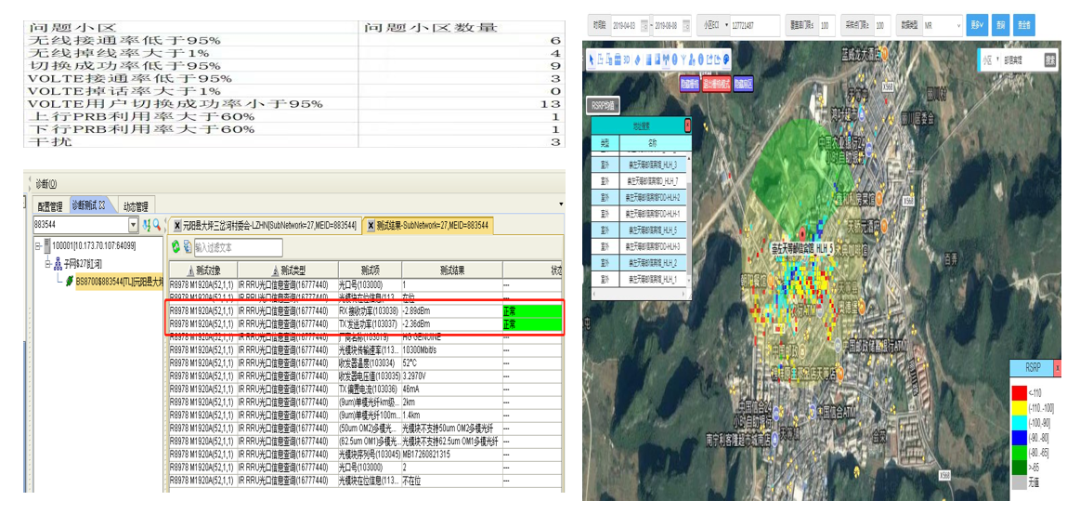Open the 883544 combo box dropdown arrow
Viewport: 1080px width, 514px height.
[133, 225]
